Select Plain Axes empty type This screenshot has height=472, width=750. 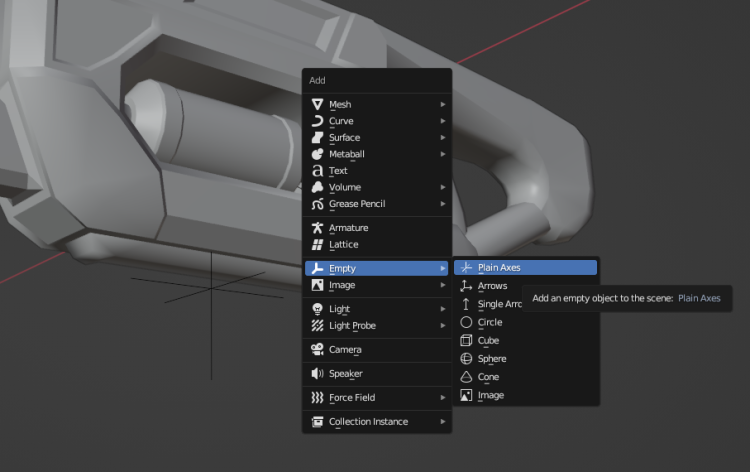click(499, 268)
